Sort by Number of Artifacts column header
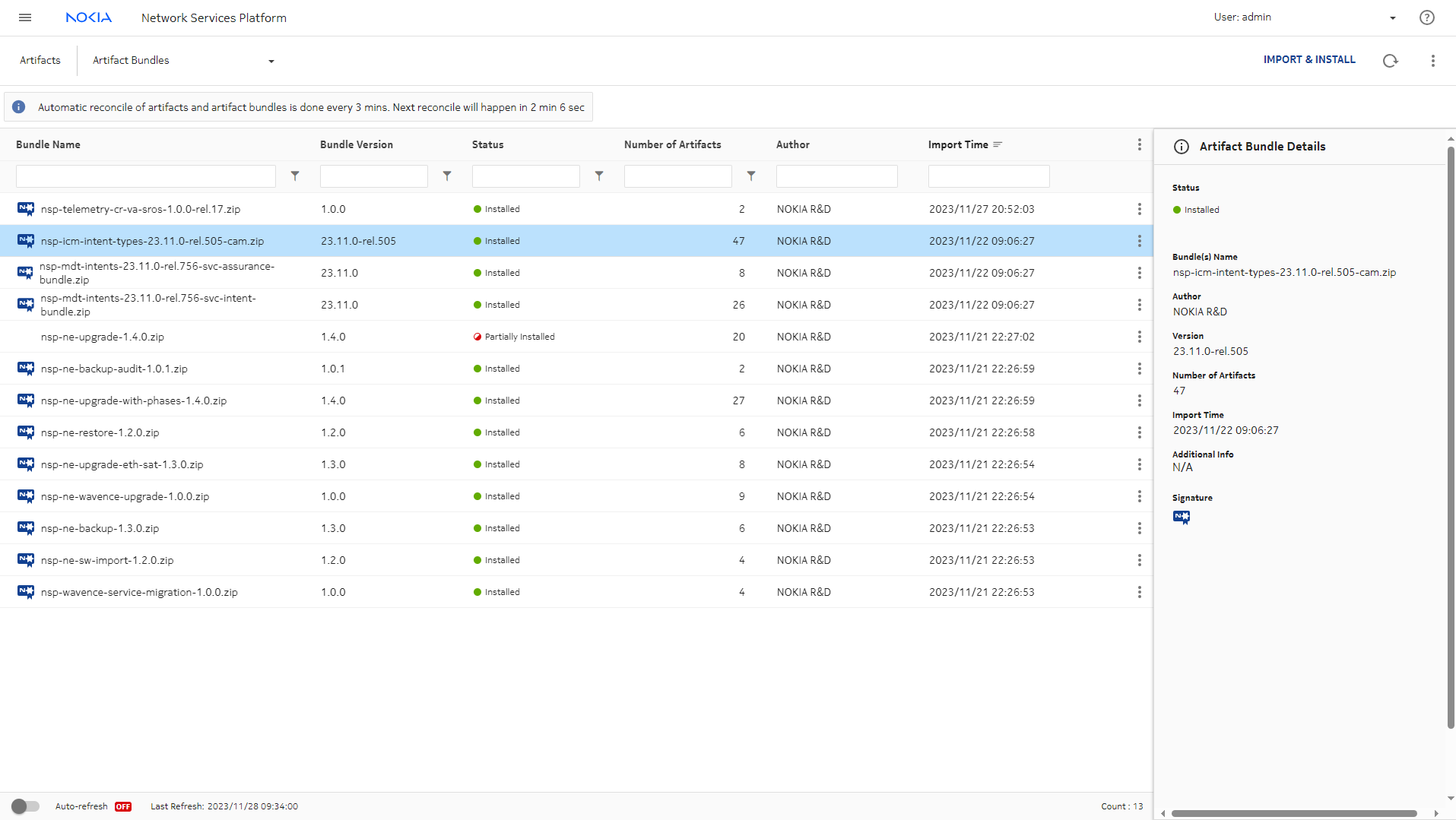This screenshot has width=1456, height=820. 673,144
